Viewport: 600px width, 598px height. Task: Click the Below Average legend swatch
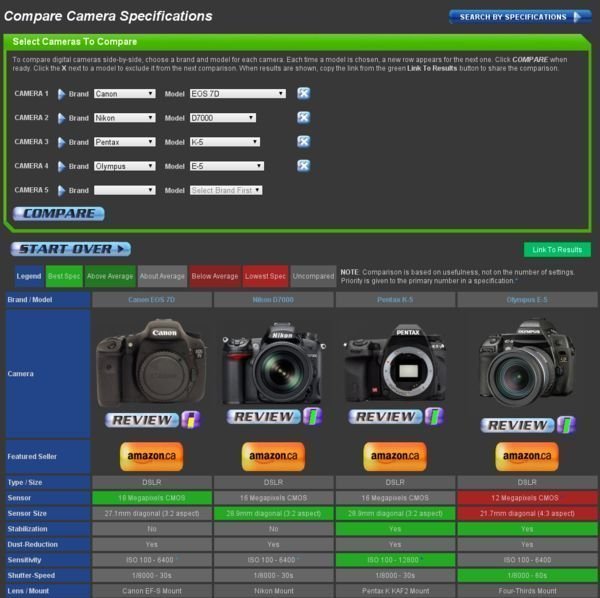click(x=215, y=276)
